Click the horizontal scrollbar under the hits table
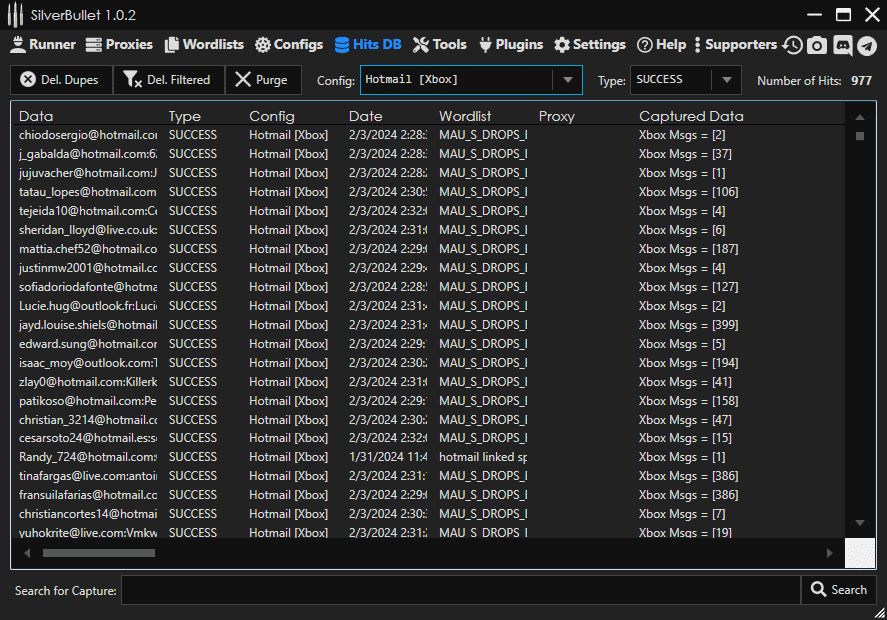The height and width of the screenshot is (620, 887). (98, 552)
